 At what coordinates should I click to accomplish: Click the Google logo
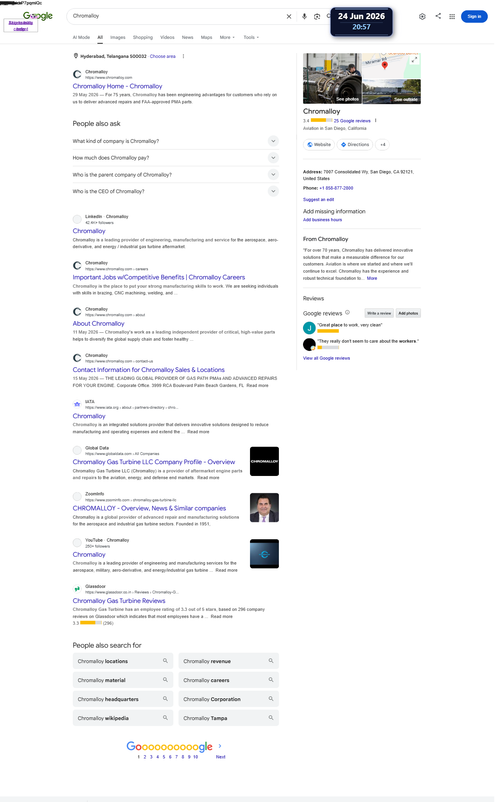pyautogui.click(x=38, y=16)
